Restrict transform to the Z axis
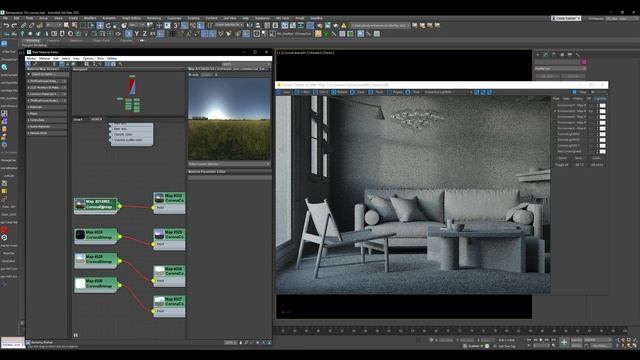Screen dimensions: 640x360 [144, 34]
